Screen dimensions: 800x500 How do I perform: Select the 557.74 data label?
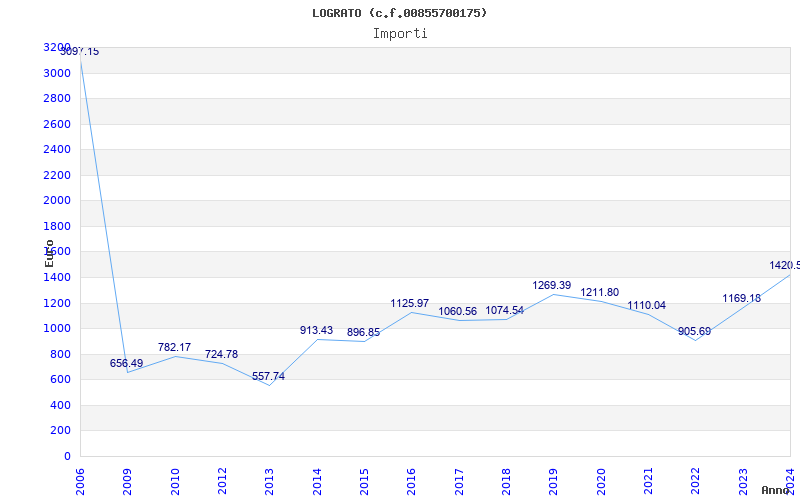point(268,376)
